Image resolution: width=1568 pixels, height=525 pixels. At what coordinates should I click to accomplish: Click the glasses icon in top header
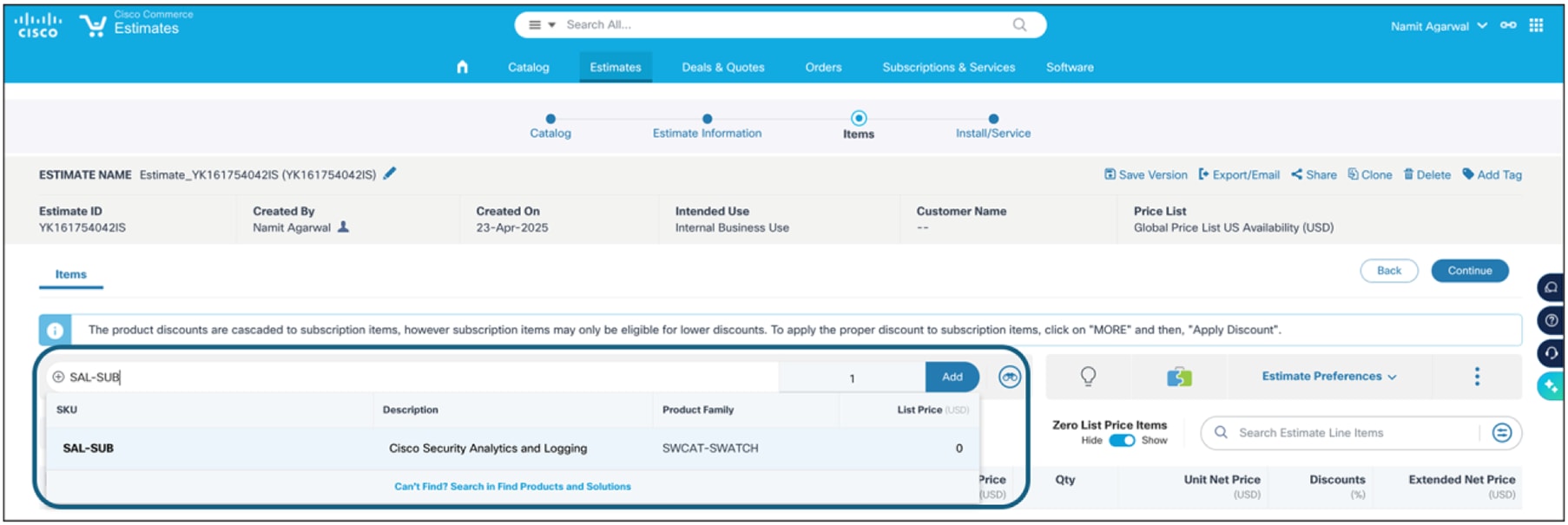tap(1508, 26)
